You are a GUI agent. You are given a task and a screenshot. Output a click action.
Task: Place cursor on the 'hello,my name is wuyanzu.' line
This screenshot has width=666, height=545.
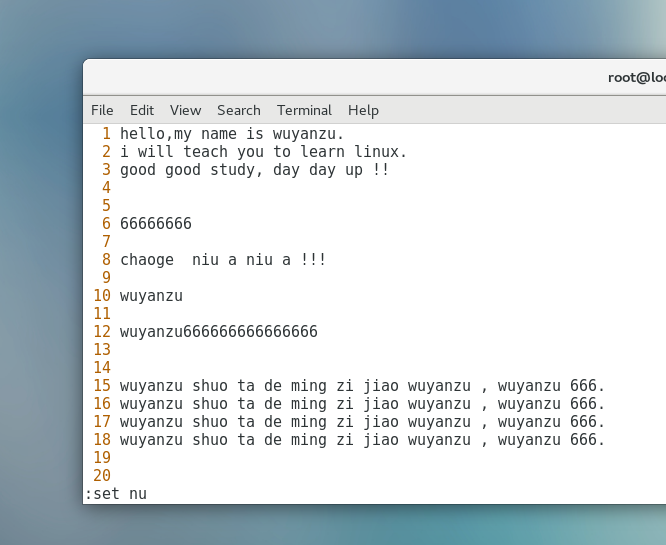pyautogui.click(x=232, y=134)
